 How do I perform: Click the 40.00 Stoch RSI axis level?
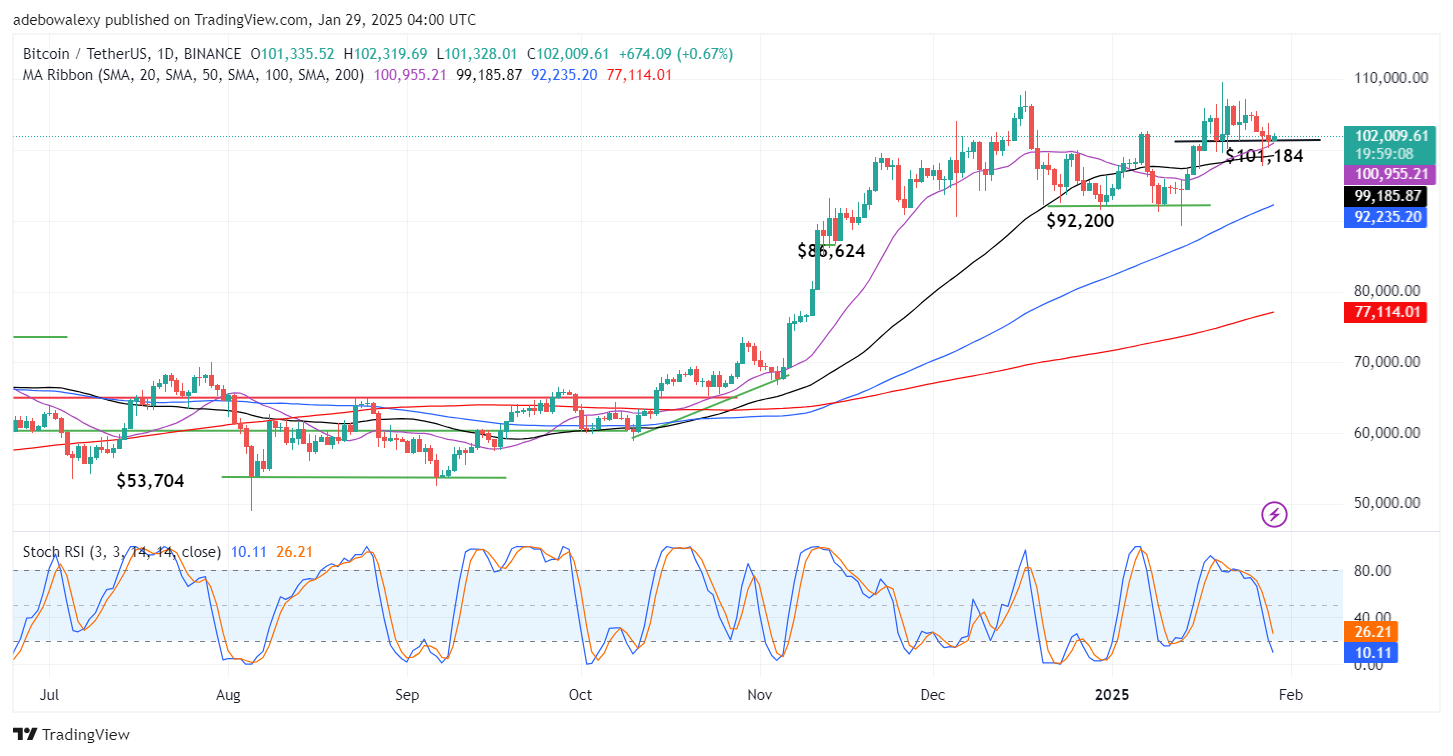click(x=1371, y=617)
